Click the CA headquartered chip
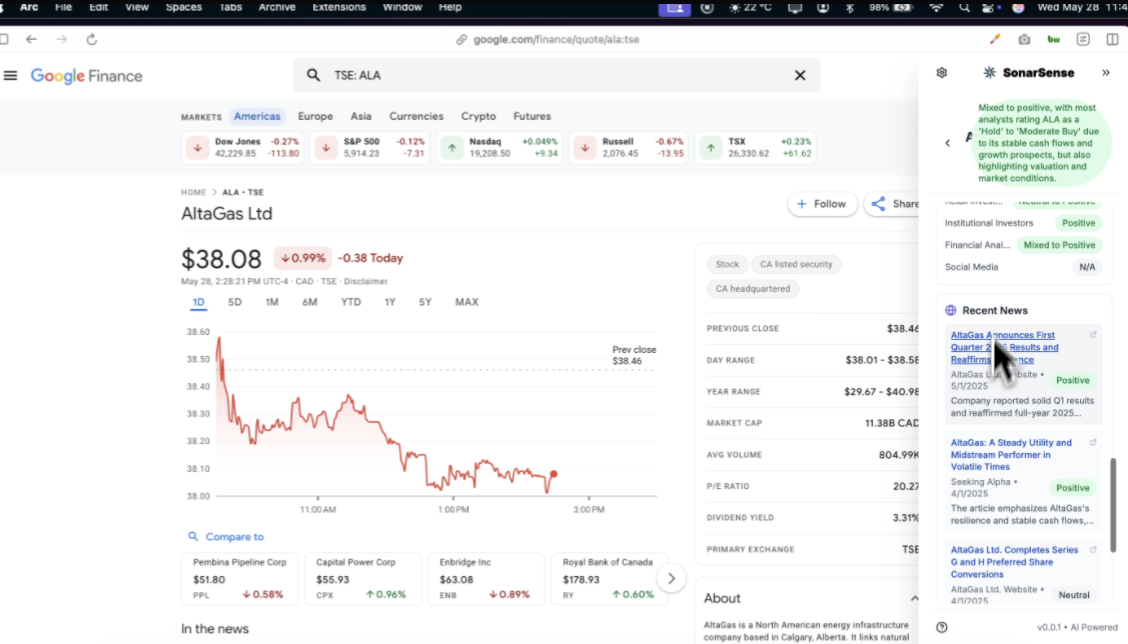This screenshot has height=644, width=1128. pos(752,289)
